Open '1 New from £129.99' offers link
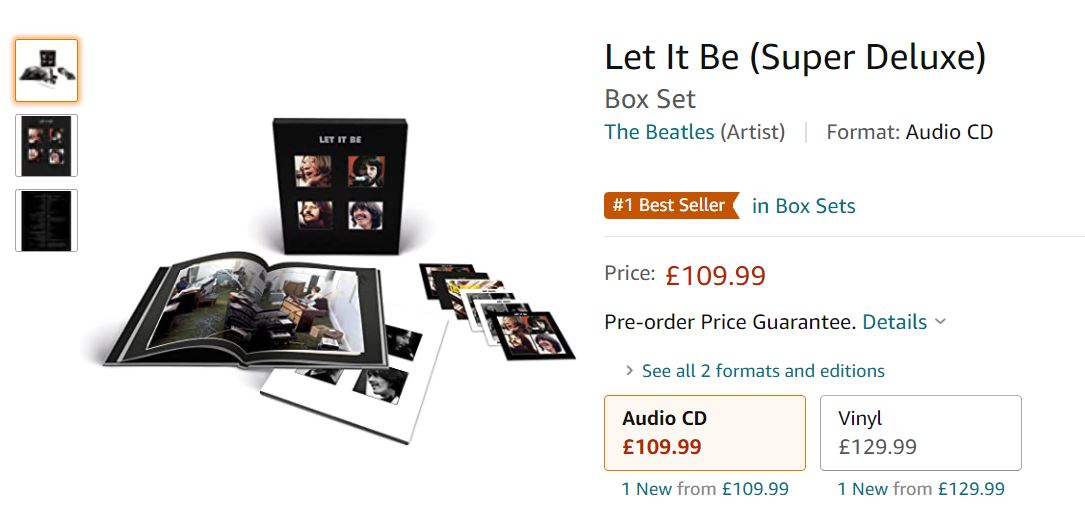This screenshot has width=1085, height=522. (x=921, y=489)
